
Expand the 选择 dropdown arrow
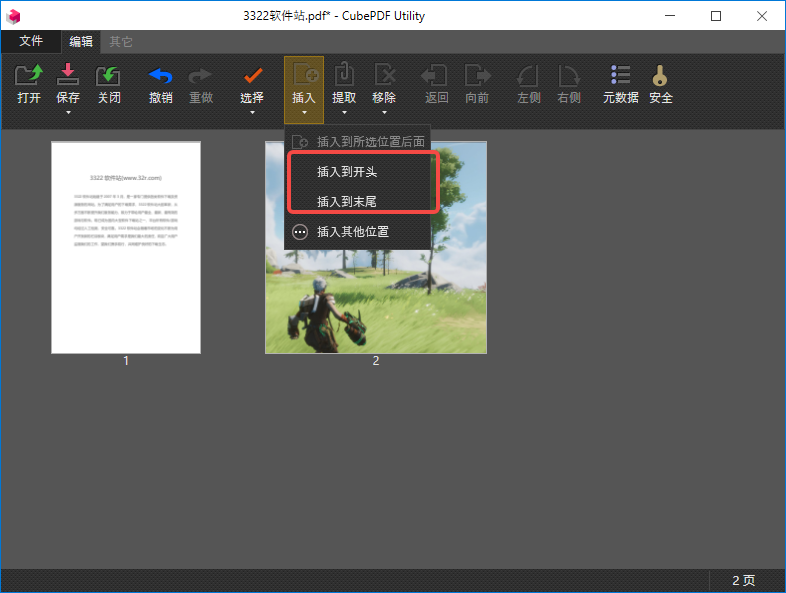(x=252, y=113)
